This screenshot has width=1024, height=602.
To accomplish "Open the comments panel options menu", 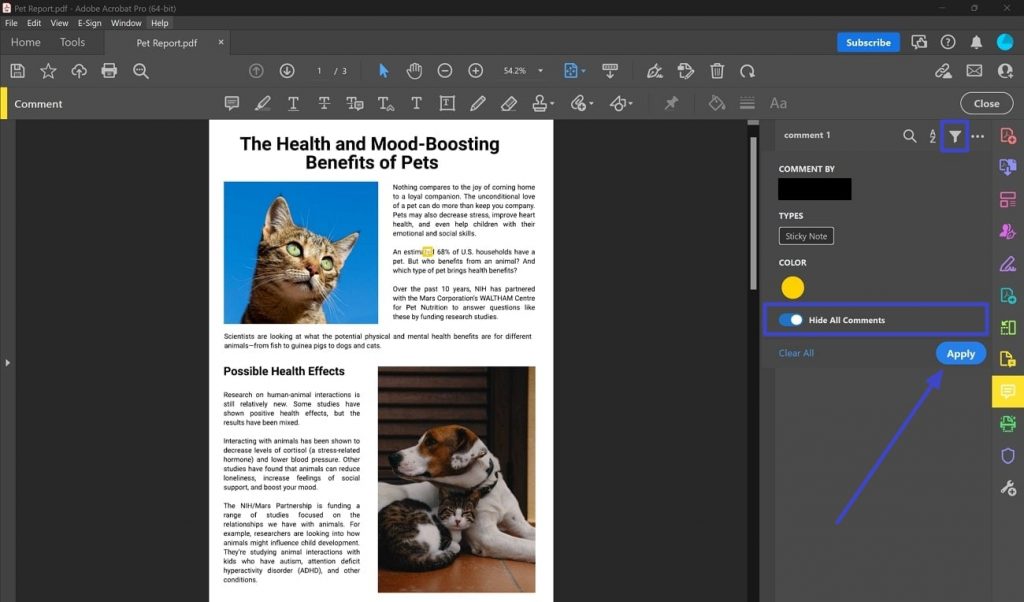I will pos(978,135).
